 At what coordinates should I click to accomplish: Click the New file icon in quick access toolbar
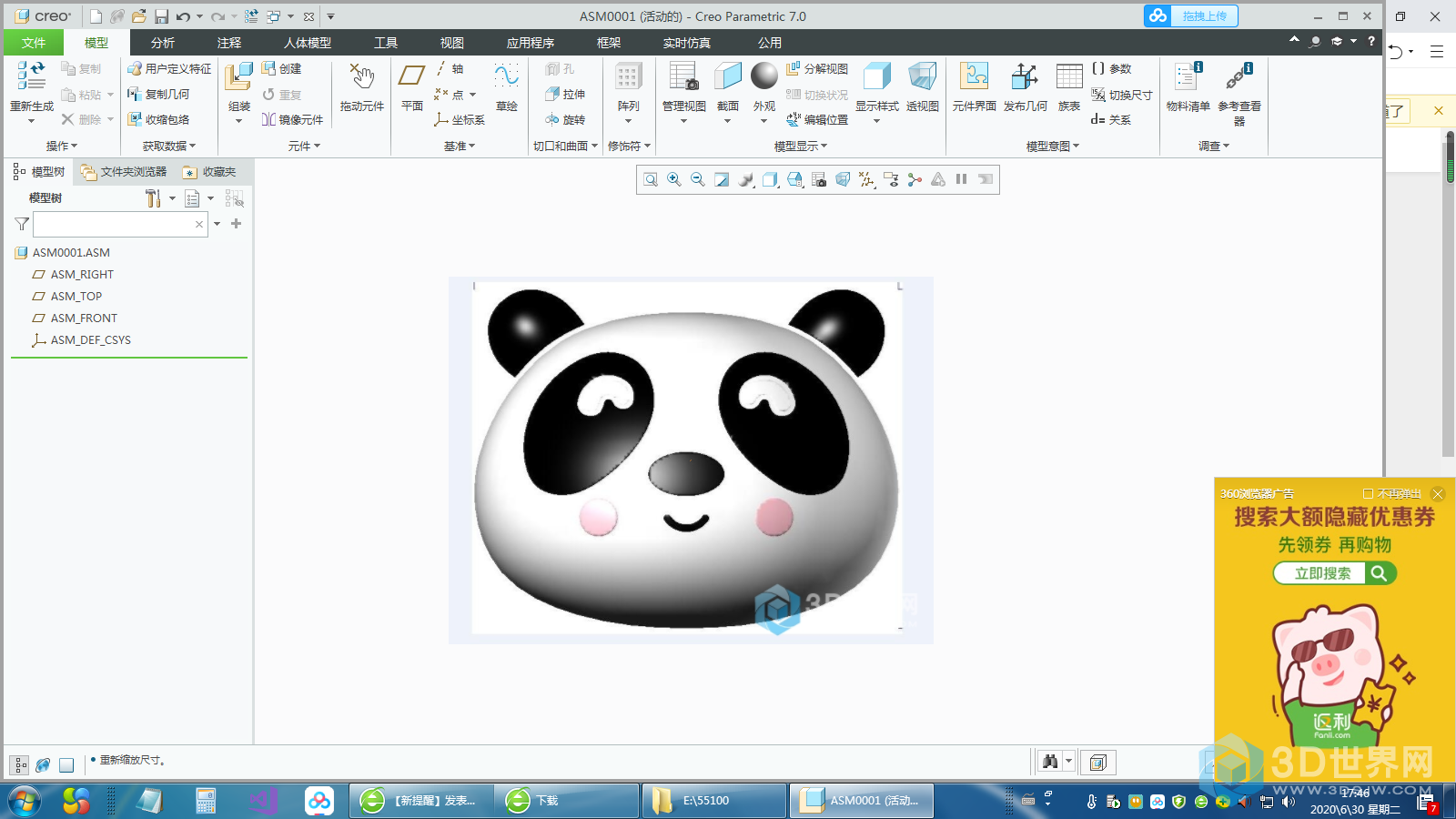pyautogui.click(x=96, y=16)
